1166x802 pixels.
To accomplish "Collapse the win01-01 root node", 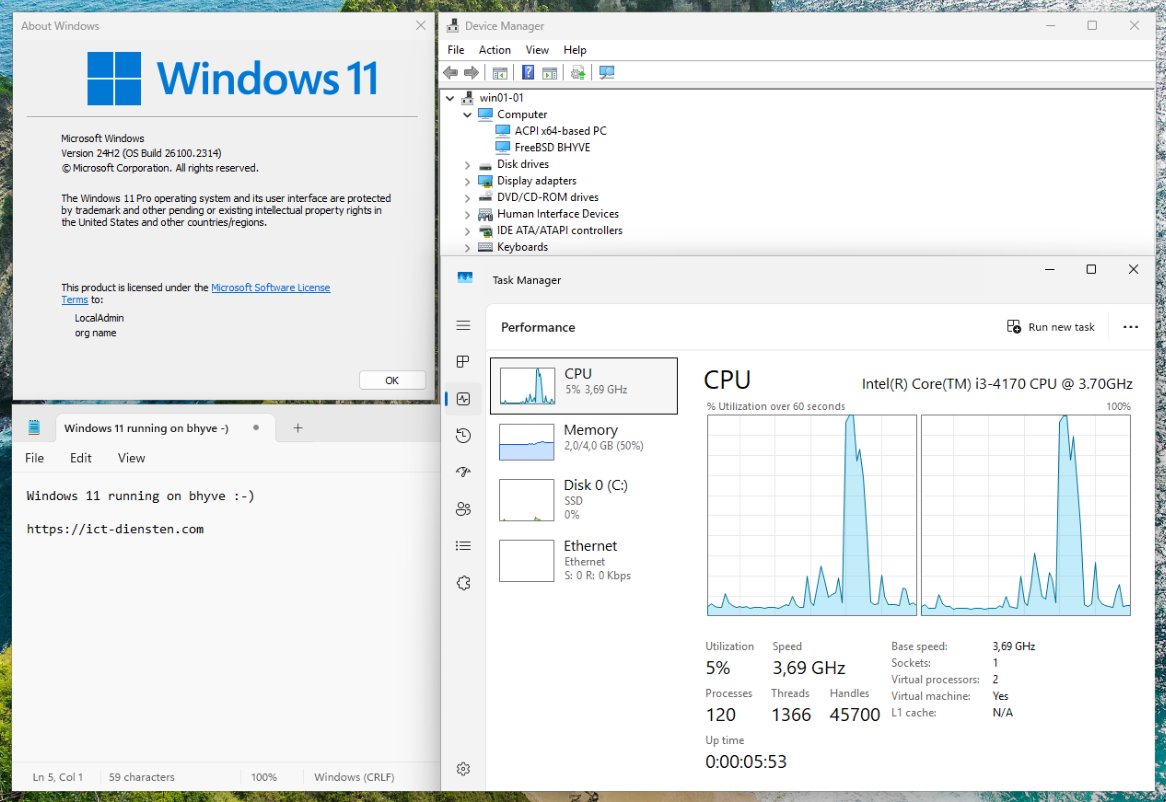I will pyautogui.click(x=450, y=98).
